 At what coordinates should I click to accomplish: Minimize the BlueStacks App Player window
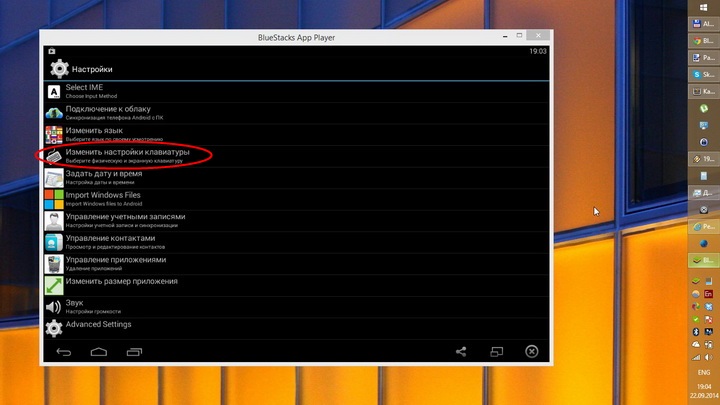click(505, 35)
